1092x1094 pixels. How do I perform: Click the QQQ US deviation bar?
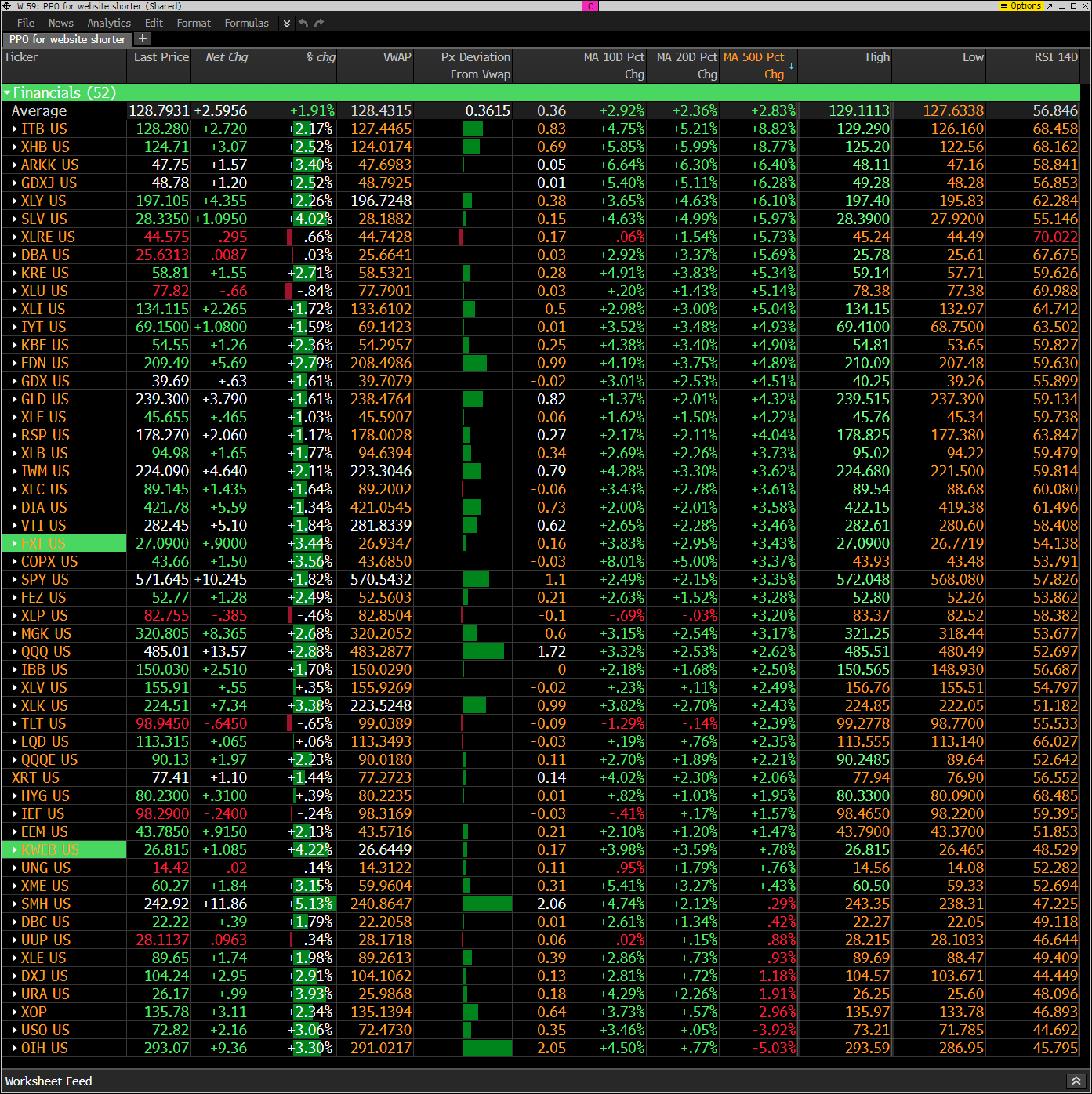[484, 651]
